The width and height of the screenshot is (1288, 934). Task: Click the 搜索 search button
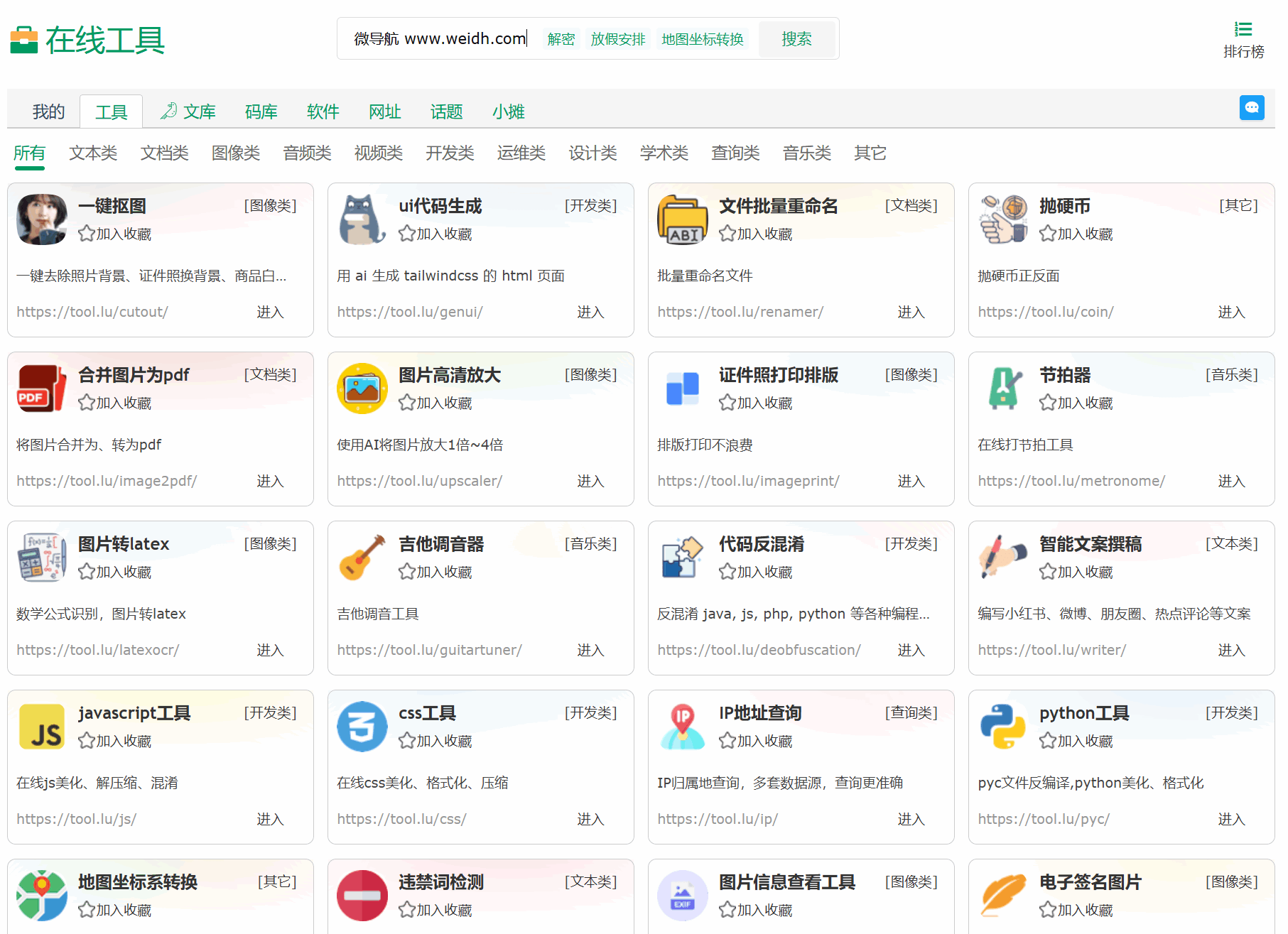pyautogui.click(x=796, y=39)
